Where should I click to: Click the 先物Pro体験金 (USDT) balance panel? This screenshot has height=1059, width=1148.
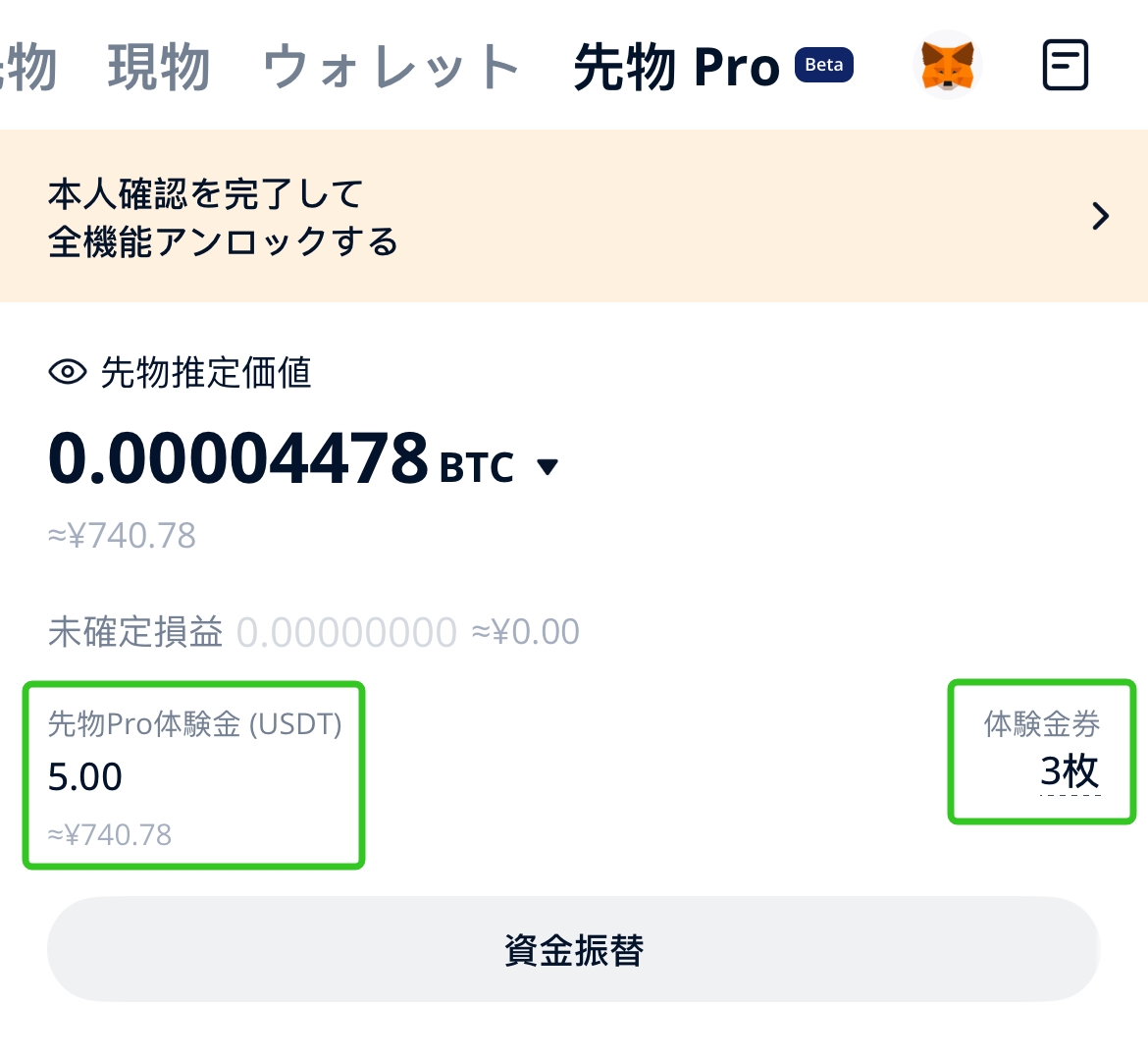tap(193, 774)
